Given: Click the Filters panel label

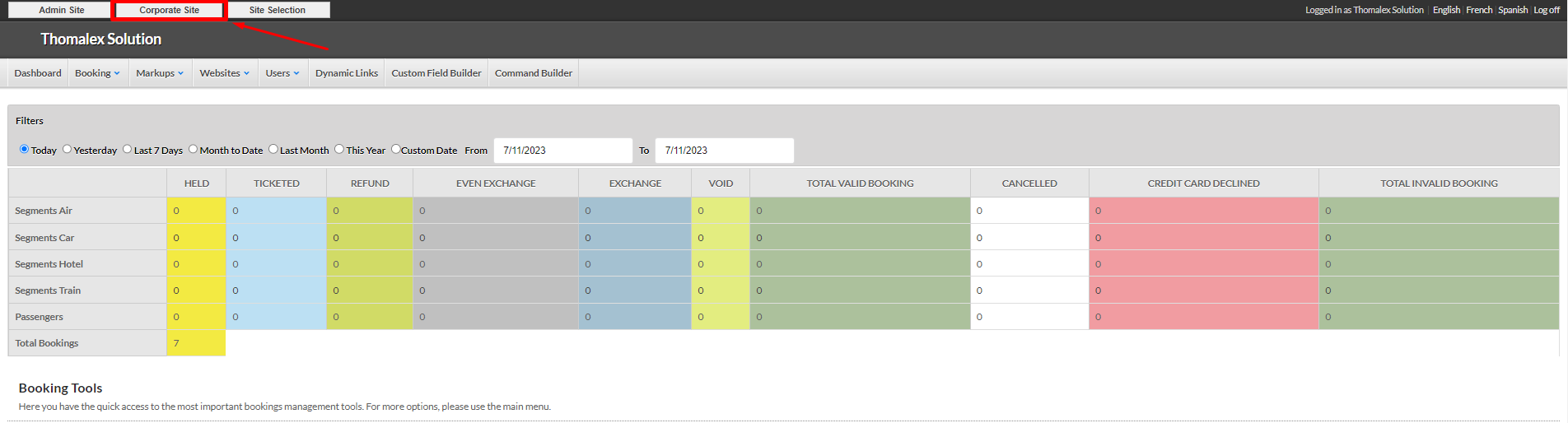Looking at the screenshot, I should click(x=30, y=121).
